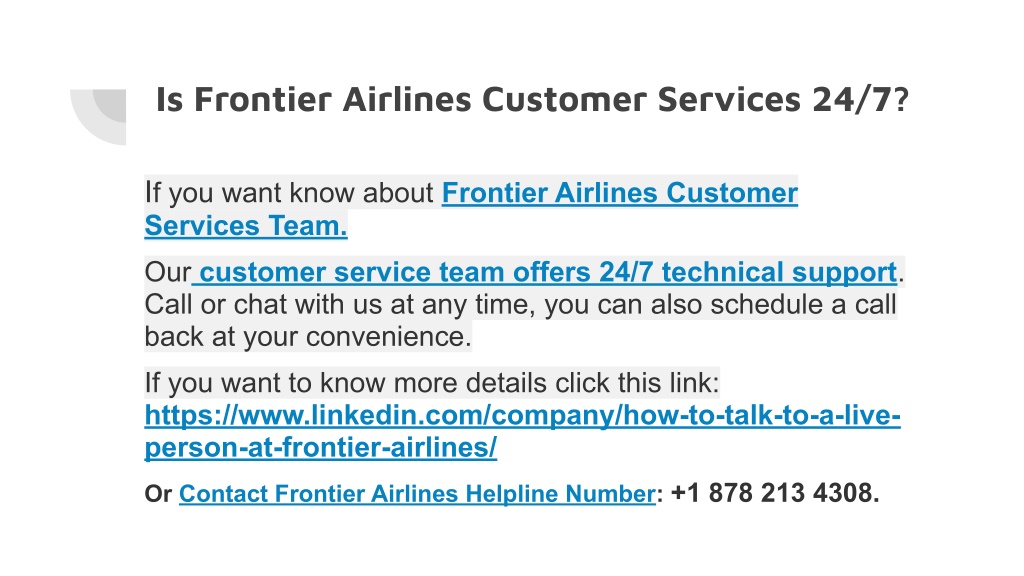Click '24/7?' in the slide title
Screen dimensions: 1024x576
861,100
